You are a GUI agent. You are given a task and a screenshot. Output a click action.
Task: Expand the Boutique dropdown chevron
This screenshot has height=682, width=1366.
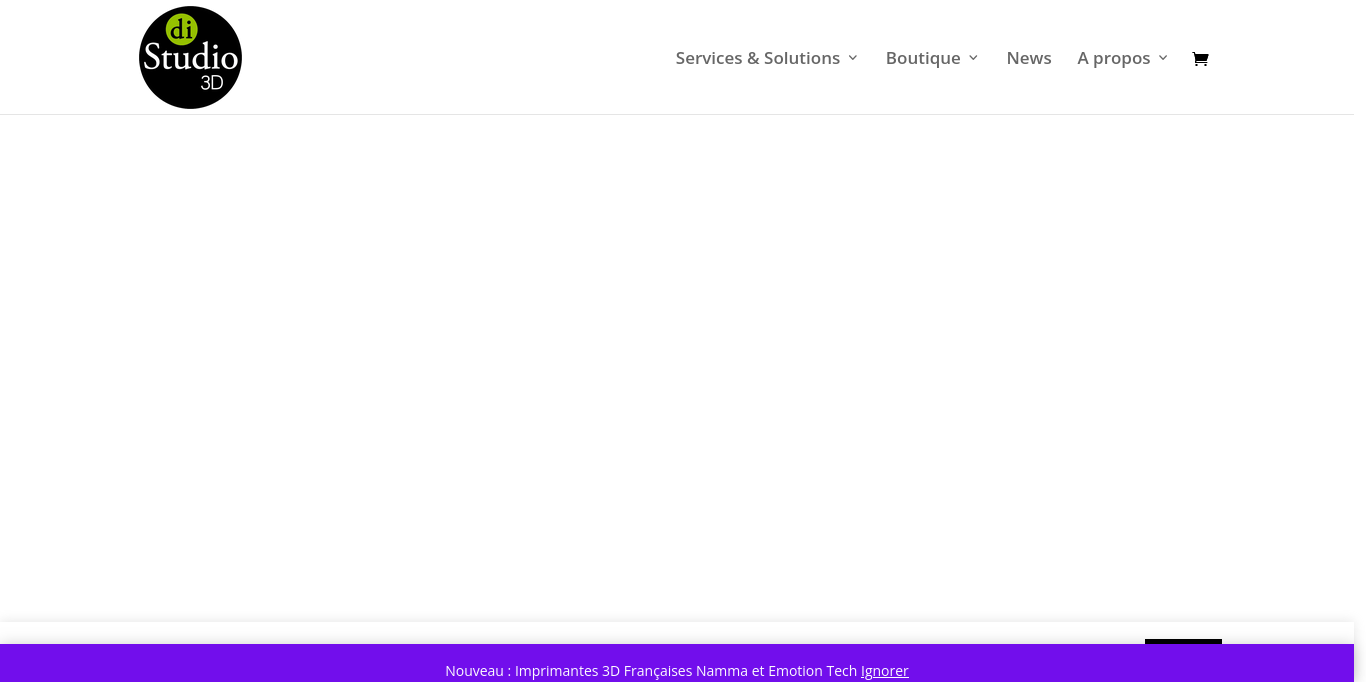pyautogui.click(x=973, y=58)
